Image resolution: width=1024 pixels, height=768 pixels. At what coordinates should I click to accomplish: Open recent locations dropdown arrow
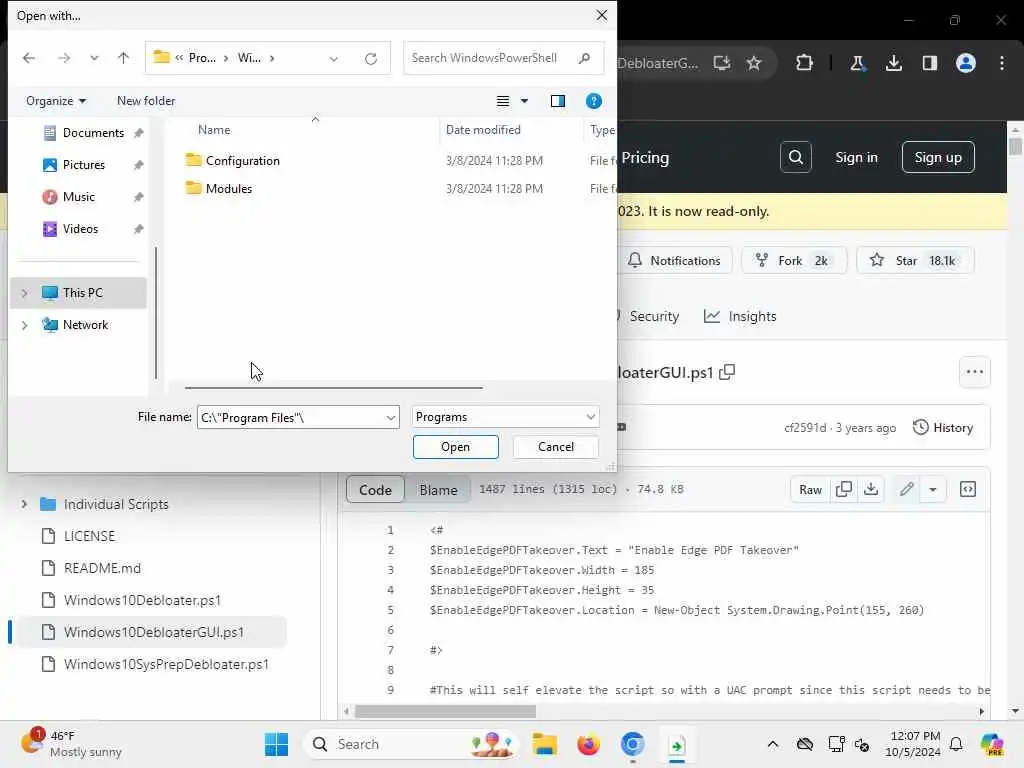[94, 58]
